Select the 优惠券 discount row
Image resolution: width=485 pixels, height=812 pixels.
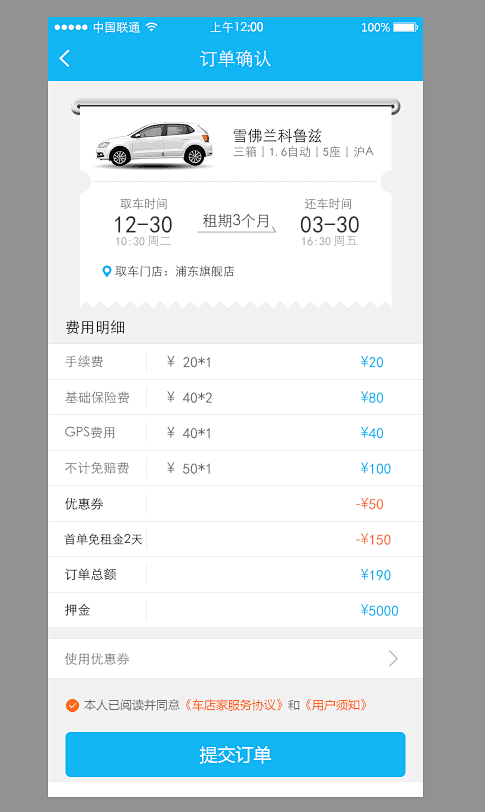coord(236,503)
